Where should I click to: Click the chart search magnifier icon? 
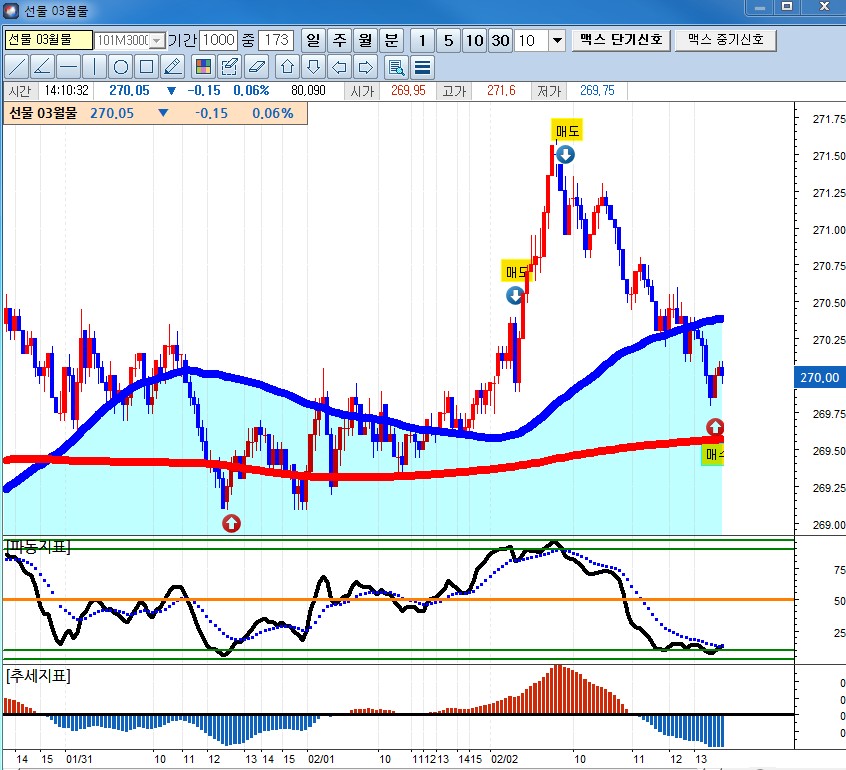pyautogui.click(x=397, y=67)
